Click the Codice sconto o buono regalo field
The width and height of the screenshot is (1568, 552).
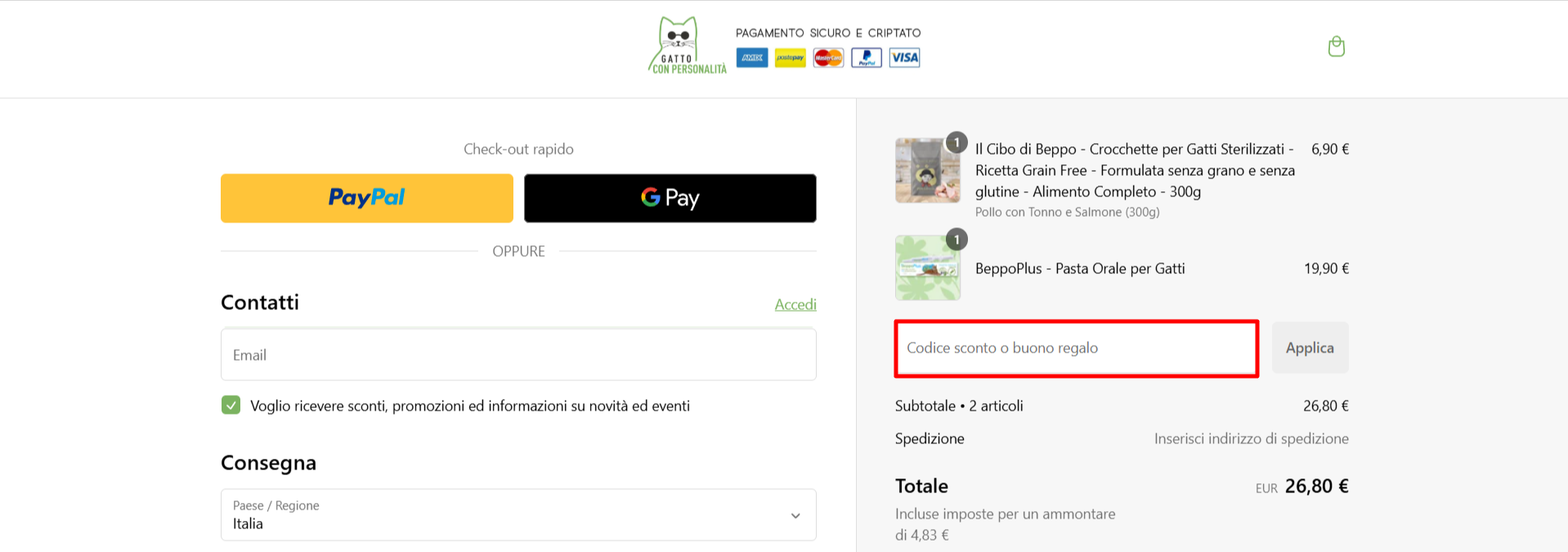click(x=1077, y=348)
